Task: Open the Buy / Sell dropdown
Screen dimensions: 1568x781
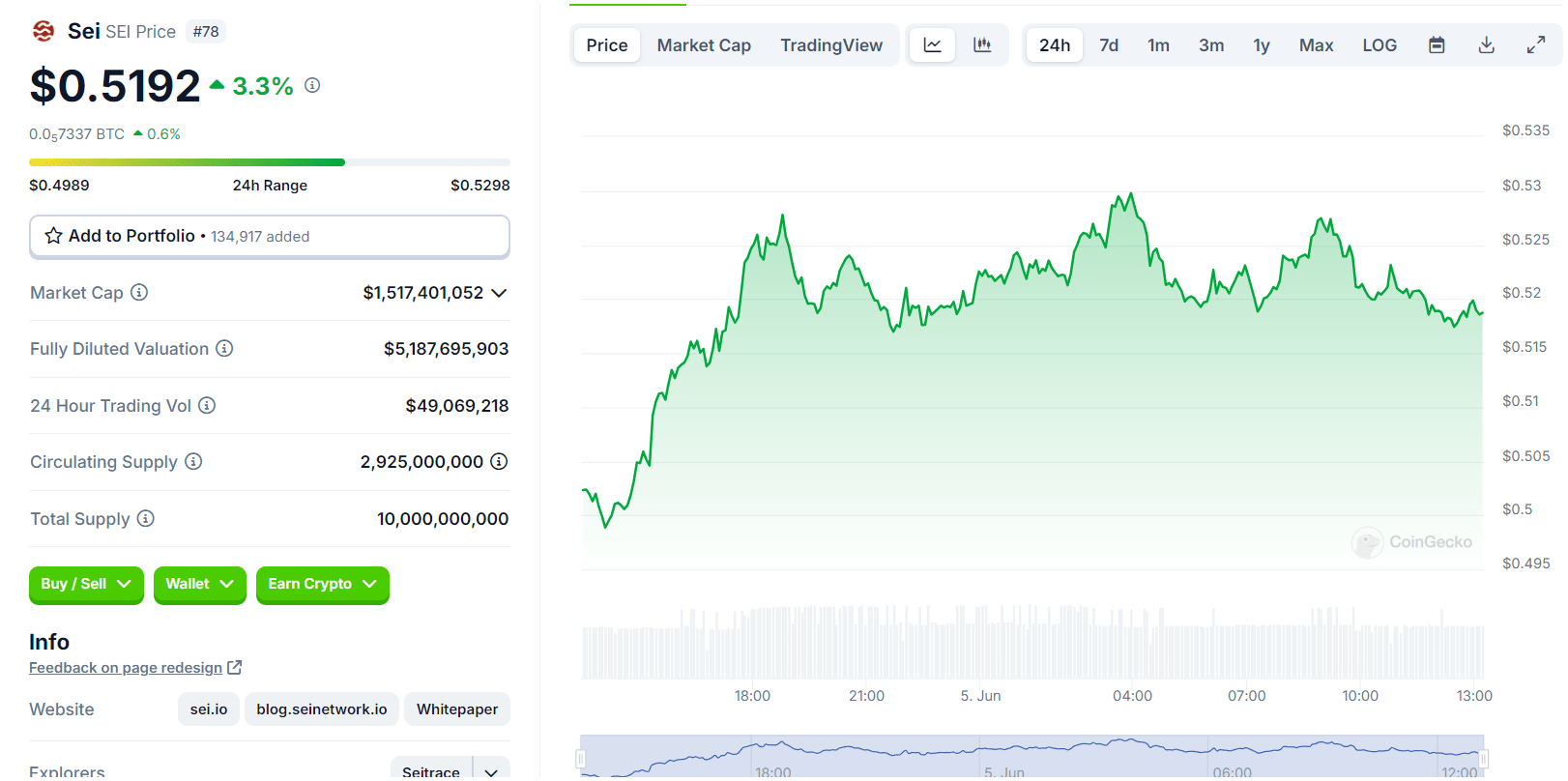Action: (86, 585)
